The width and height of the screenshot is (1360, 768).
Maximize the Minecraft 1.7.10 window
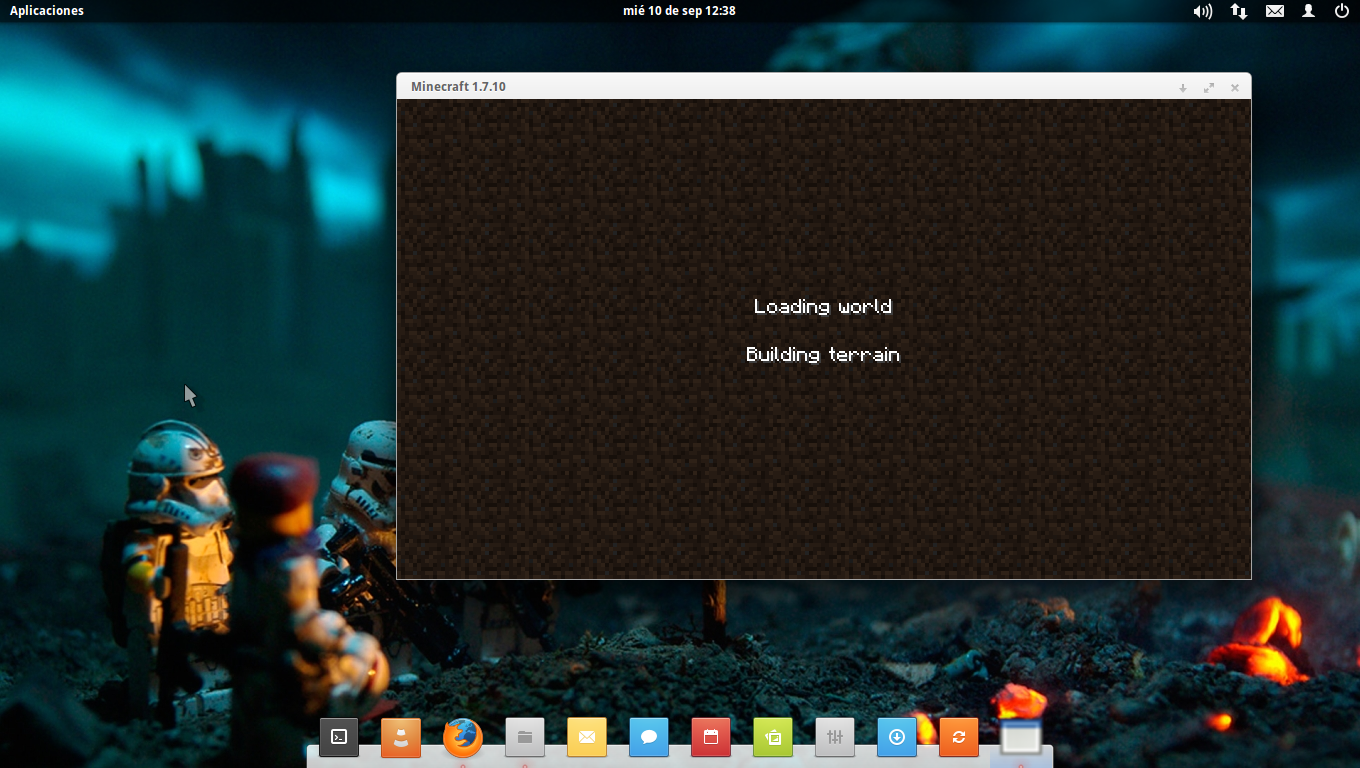(1209, 88)
